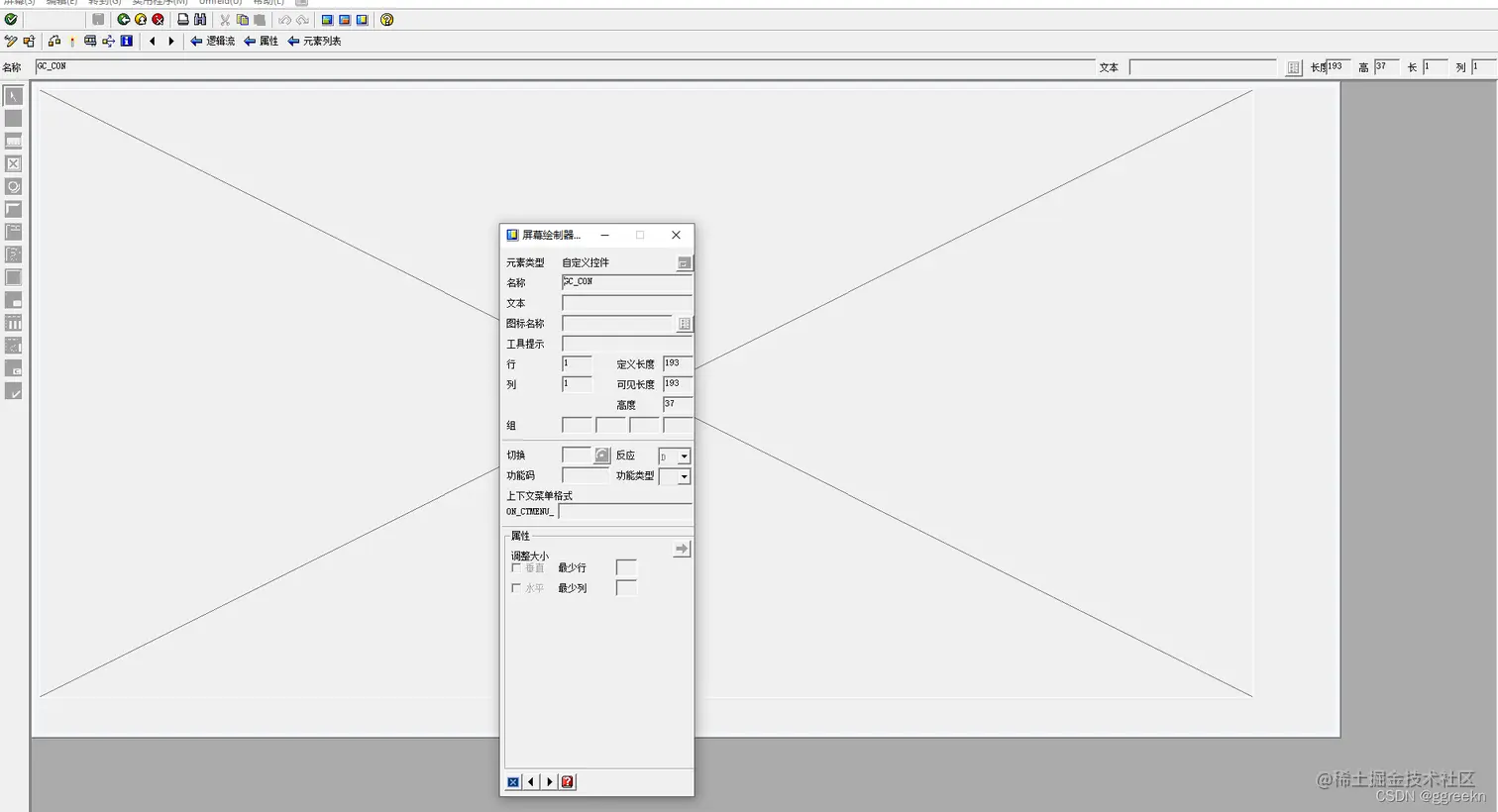Click the 工具提示 field
Image resolution: width=1498 pixels, height=812 pixels.
click(627, 344)
